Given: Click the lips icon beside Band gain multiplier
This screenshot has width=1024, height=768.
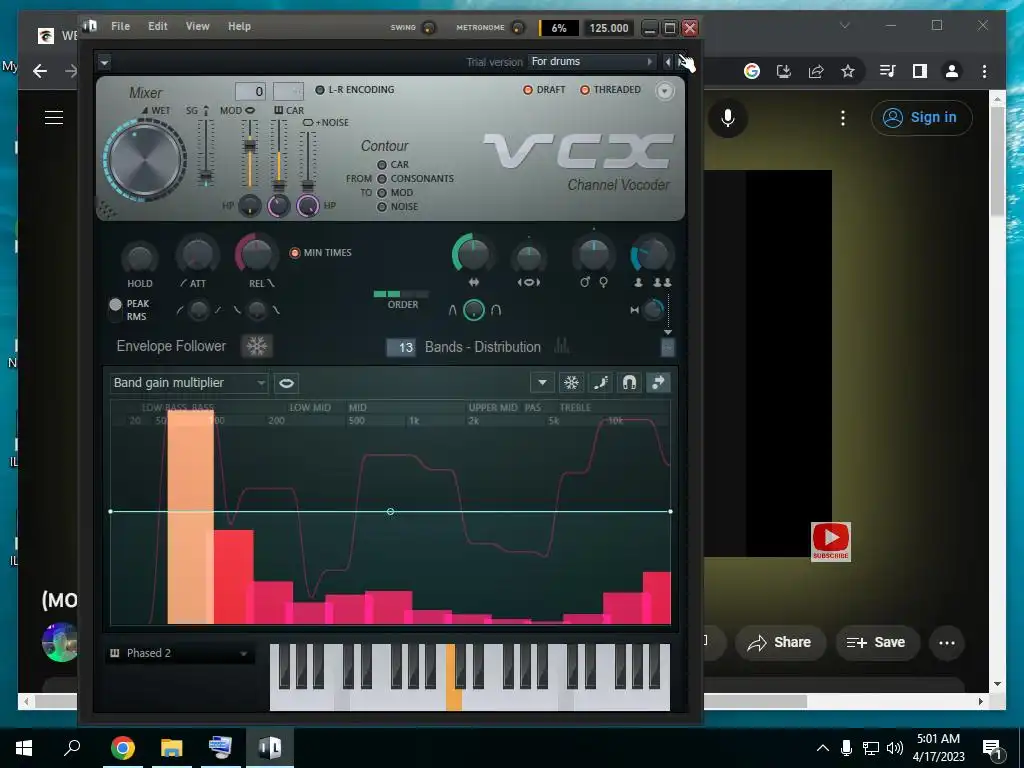Looking at the screenshot, I should 286,383.
